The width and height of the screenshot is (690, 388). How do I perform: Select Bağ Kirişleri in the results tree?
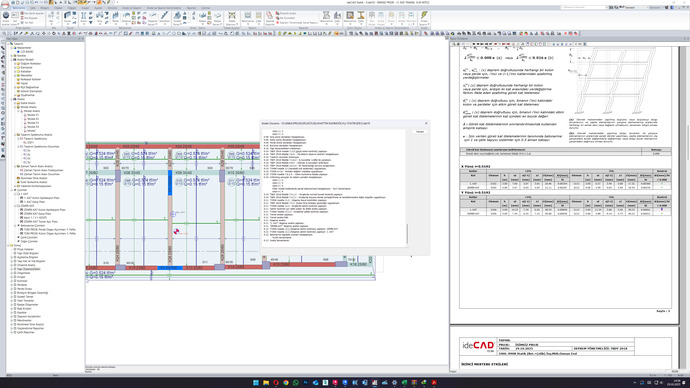coord(25,308)
